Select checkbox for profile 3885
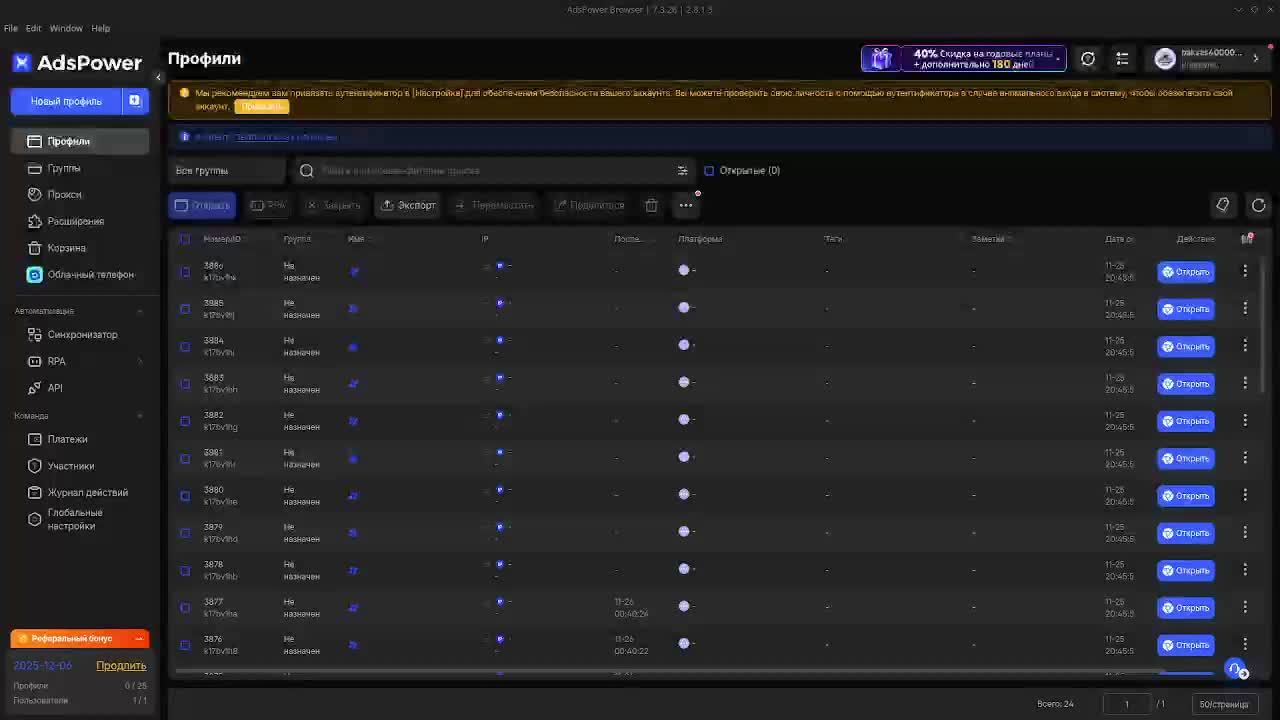 pyautogui.click(x=185, y=309)
